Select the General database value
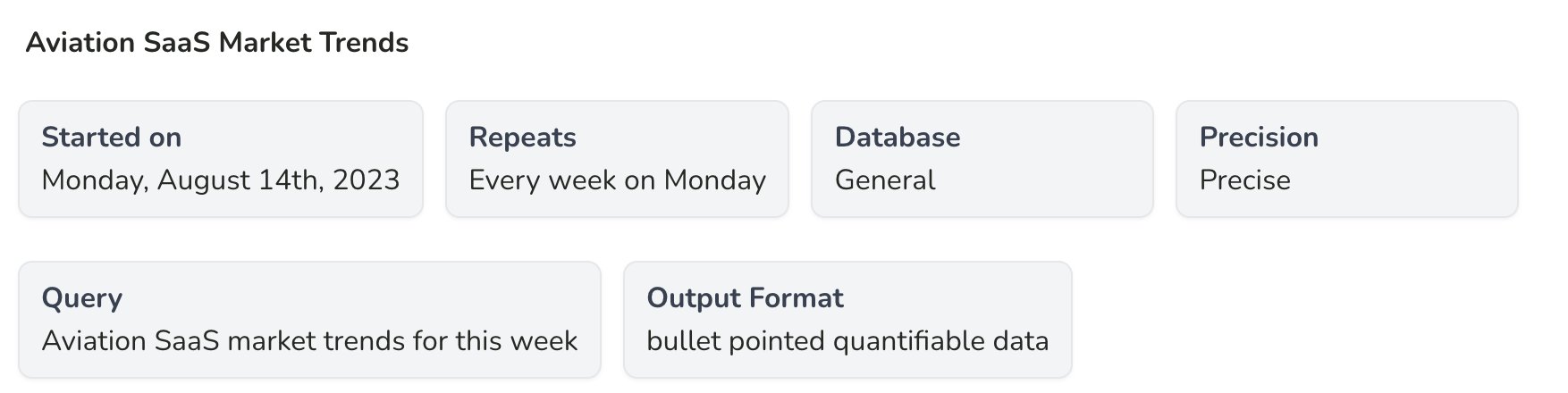This screenshot has height=393, width=1568. tap(884, 180)
